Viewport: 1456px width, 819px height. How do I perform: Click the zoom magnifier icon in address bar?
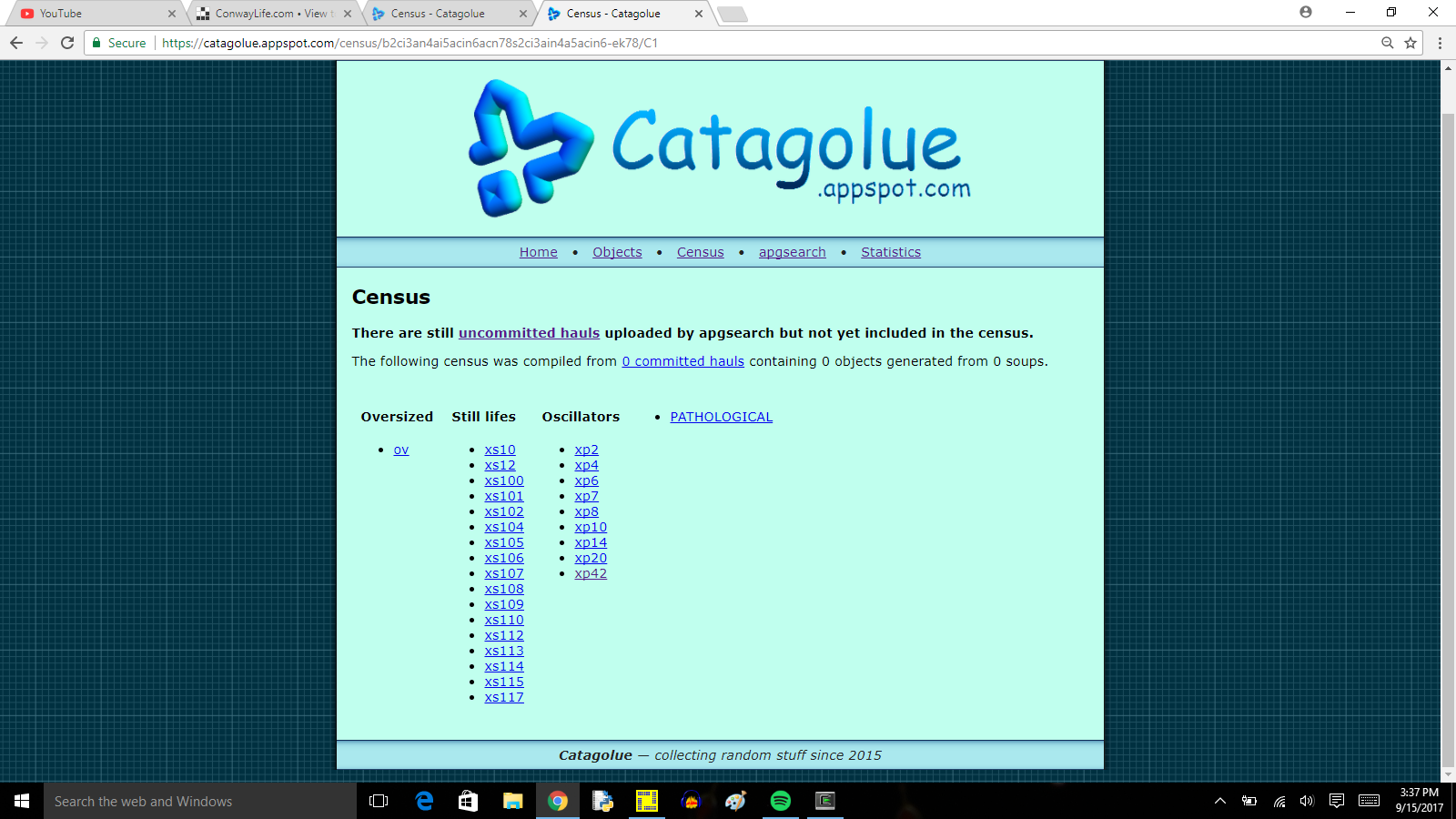1388,43
